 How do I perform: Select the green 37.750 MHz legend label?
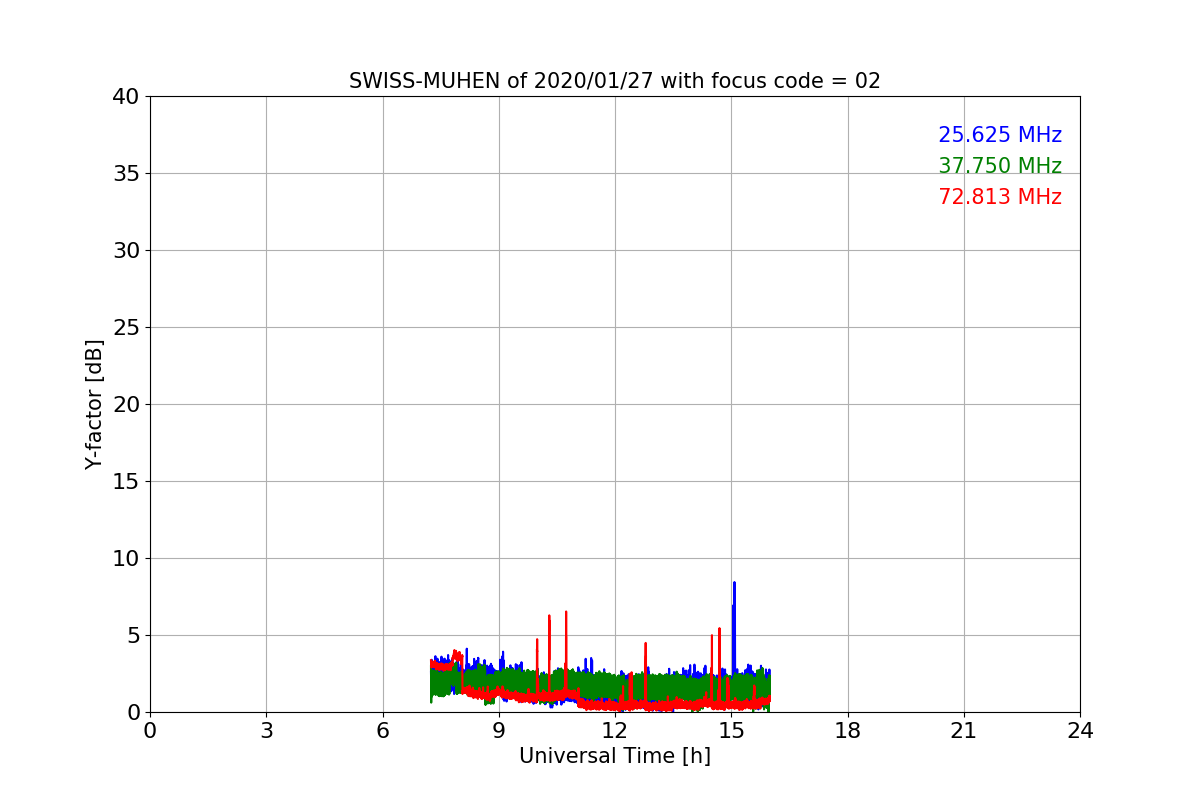tap(1000, 166)
